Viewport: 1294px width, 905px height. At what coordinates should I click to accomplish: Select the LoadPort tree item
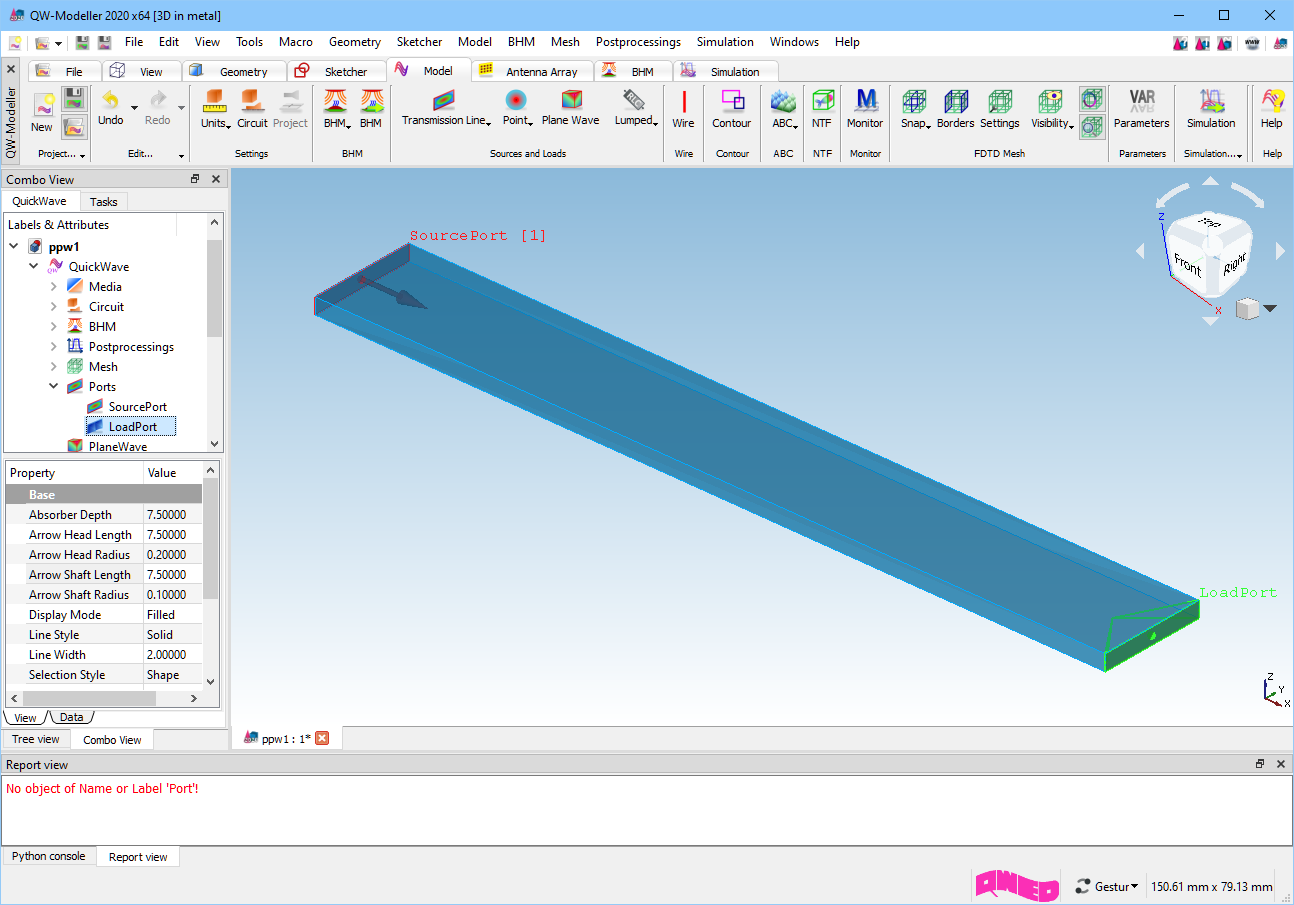click(x=132, y=427)
